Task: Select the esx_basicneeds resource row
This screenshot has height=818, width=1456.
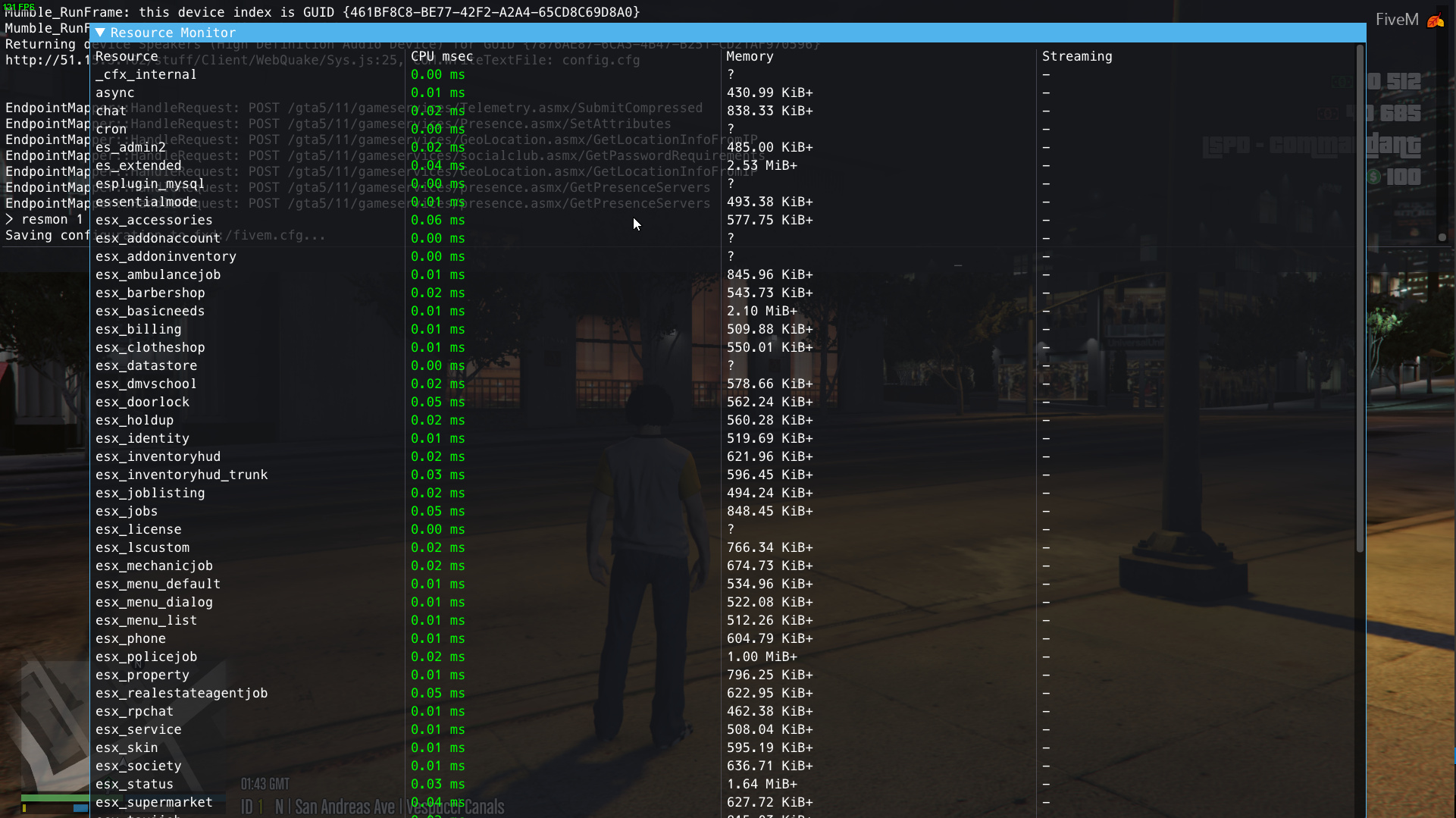Action: tap(724, 311)
